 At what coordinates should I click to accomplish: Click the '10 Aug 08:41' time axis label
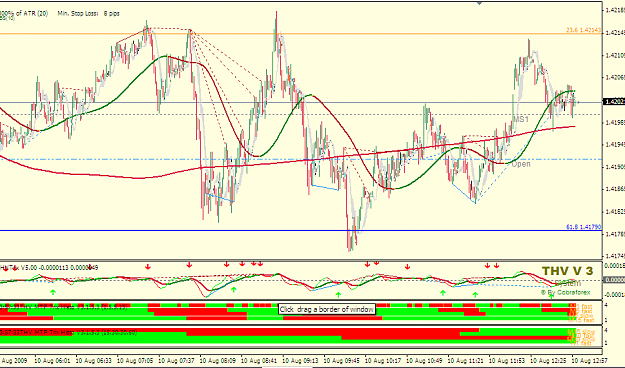259,361
